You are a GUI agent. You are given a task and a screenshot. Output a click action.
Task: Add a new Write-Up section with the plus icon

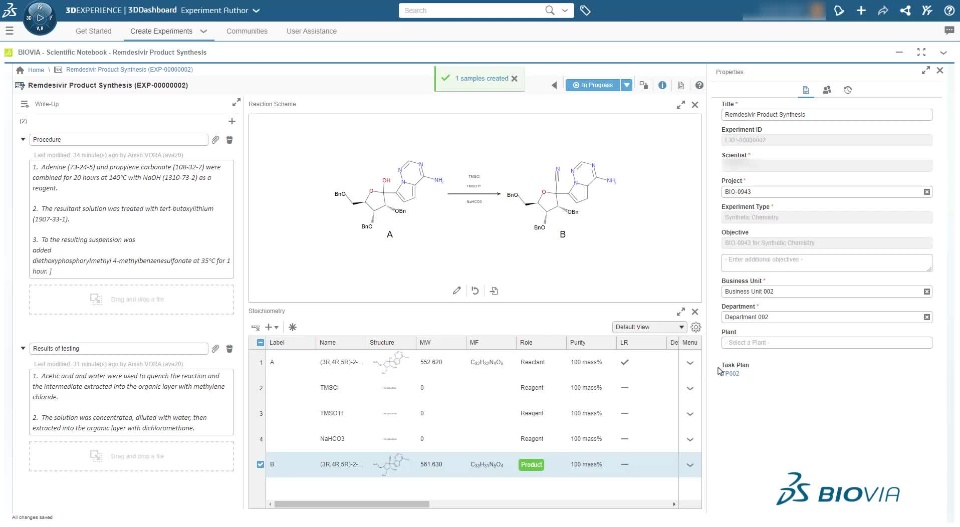coord(232,121)
